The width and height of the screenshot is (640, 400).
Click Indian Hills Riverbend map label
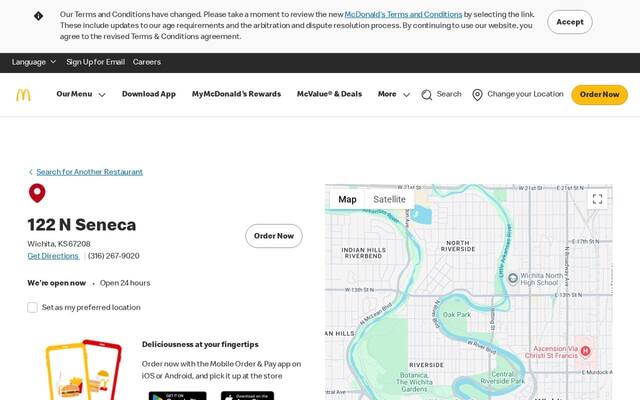(x=363, y=253)
